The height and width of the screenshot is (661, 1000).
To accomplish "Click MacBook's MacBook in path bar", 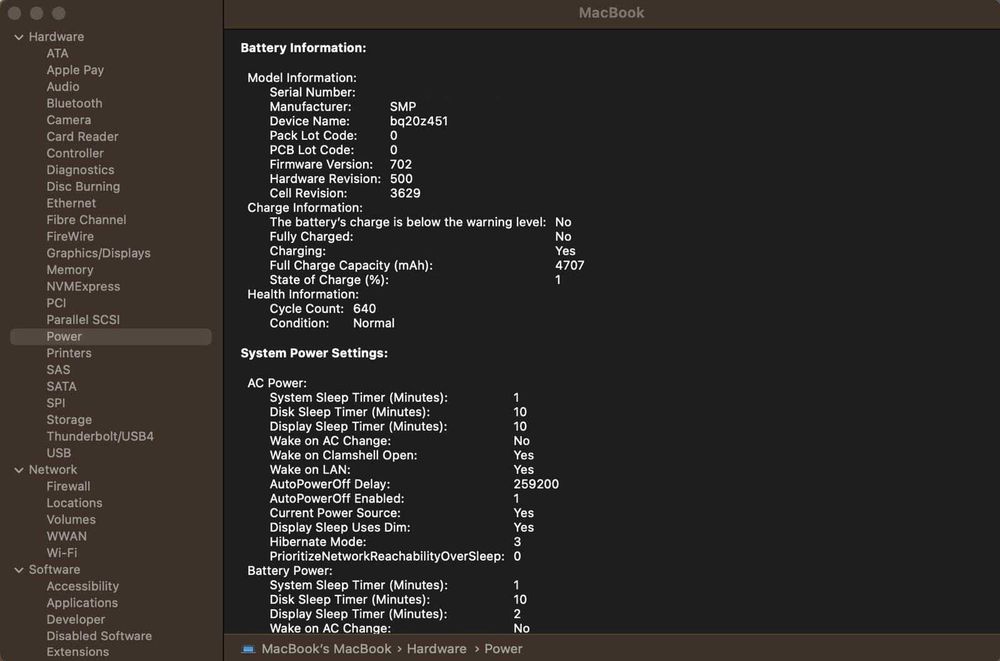I will coord(327,649).
